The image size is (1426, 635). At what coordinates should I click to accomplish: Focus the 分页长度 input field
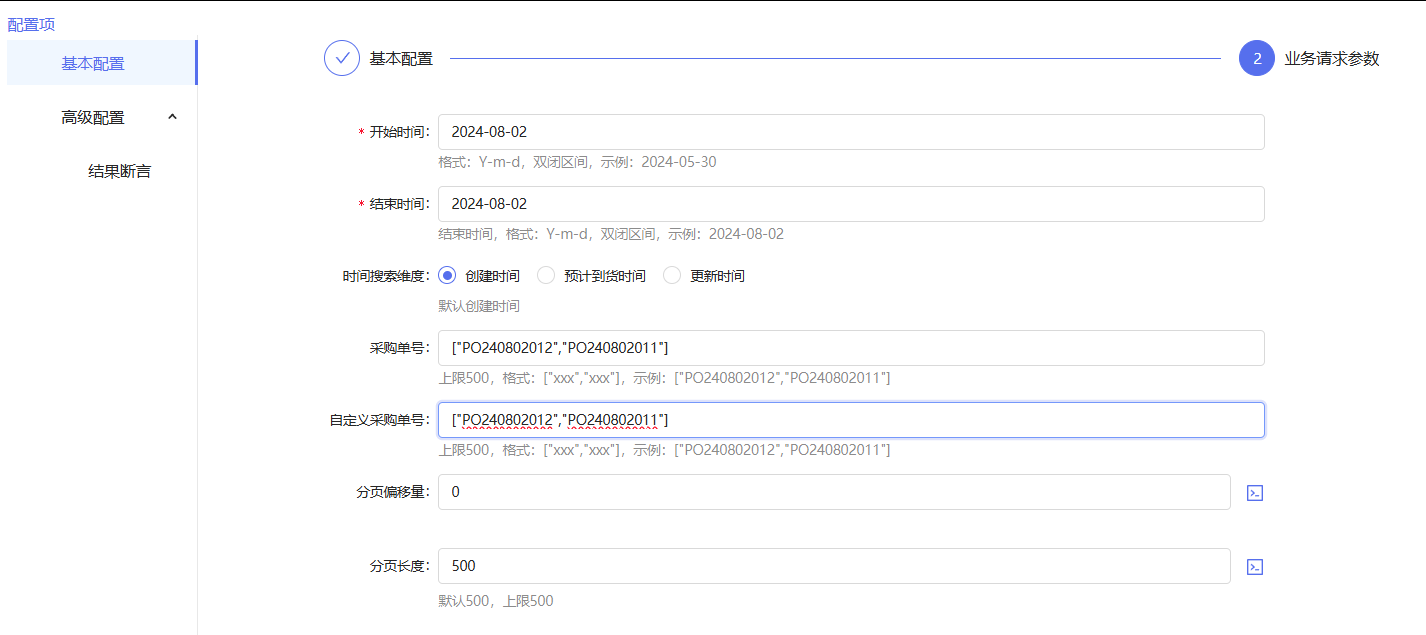click(833, 566)
